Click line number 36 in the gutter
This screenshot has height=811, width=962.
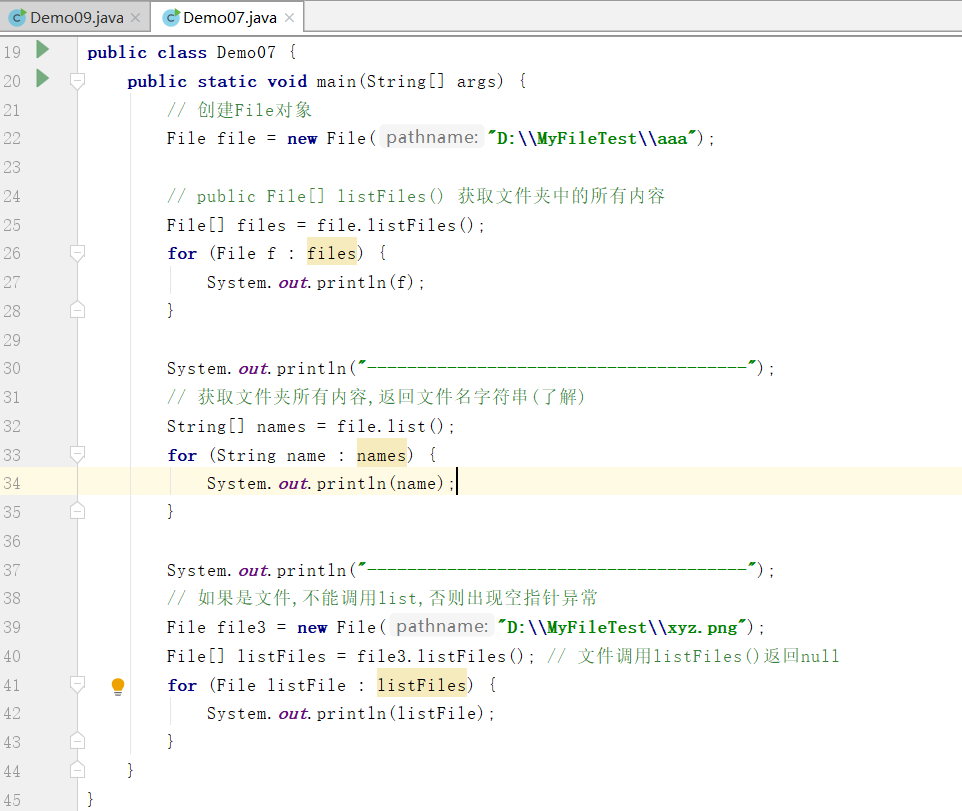click(x=12, y=541)
